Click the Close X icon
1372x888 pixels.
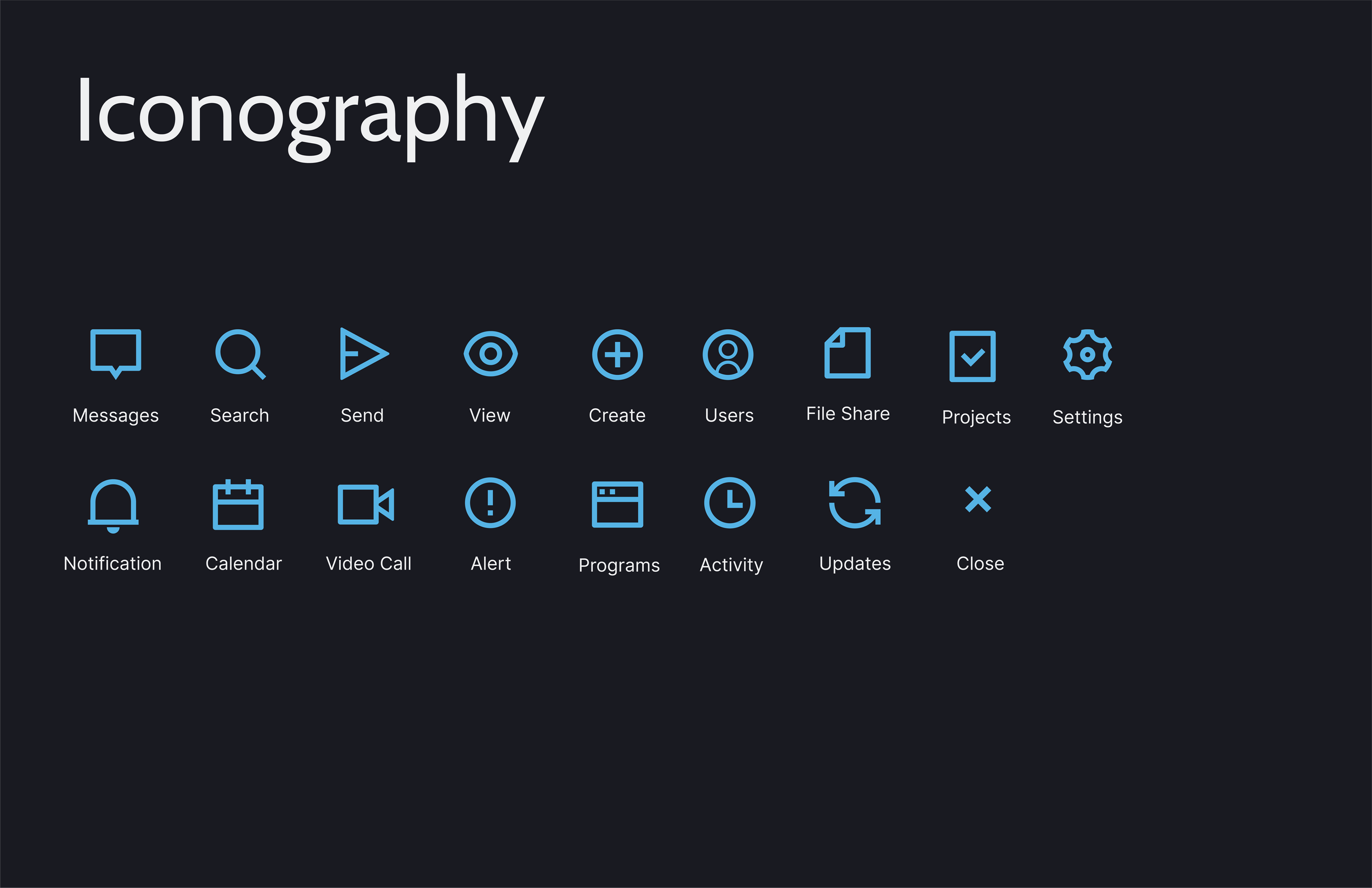pyautogui.click(x=979, y=499)
